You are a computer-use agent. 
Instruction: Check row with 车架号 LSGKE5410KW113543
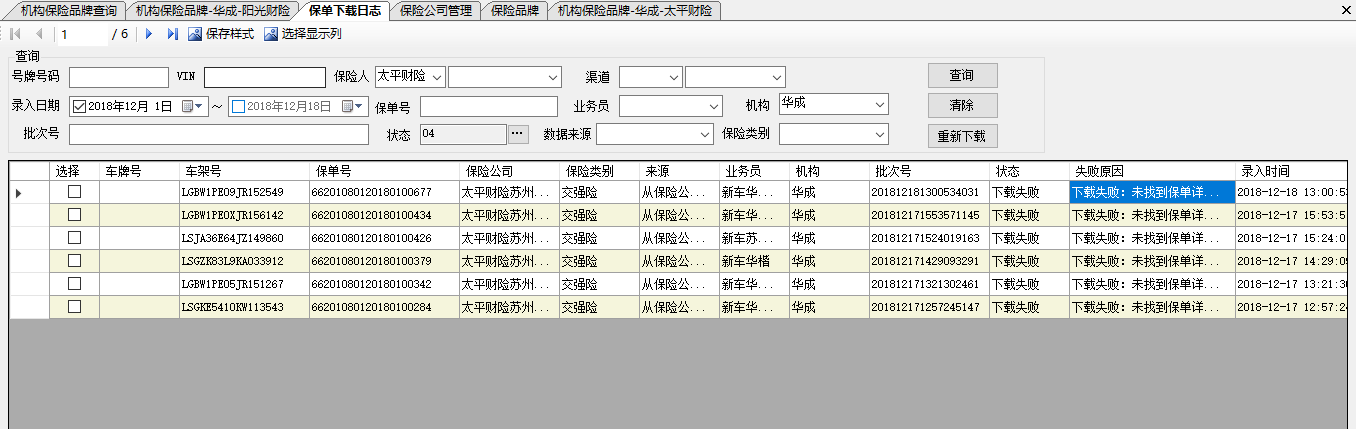(75, 307)
